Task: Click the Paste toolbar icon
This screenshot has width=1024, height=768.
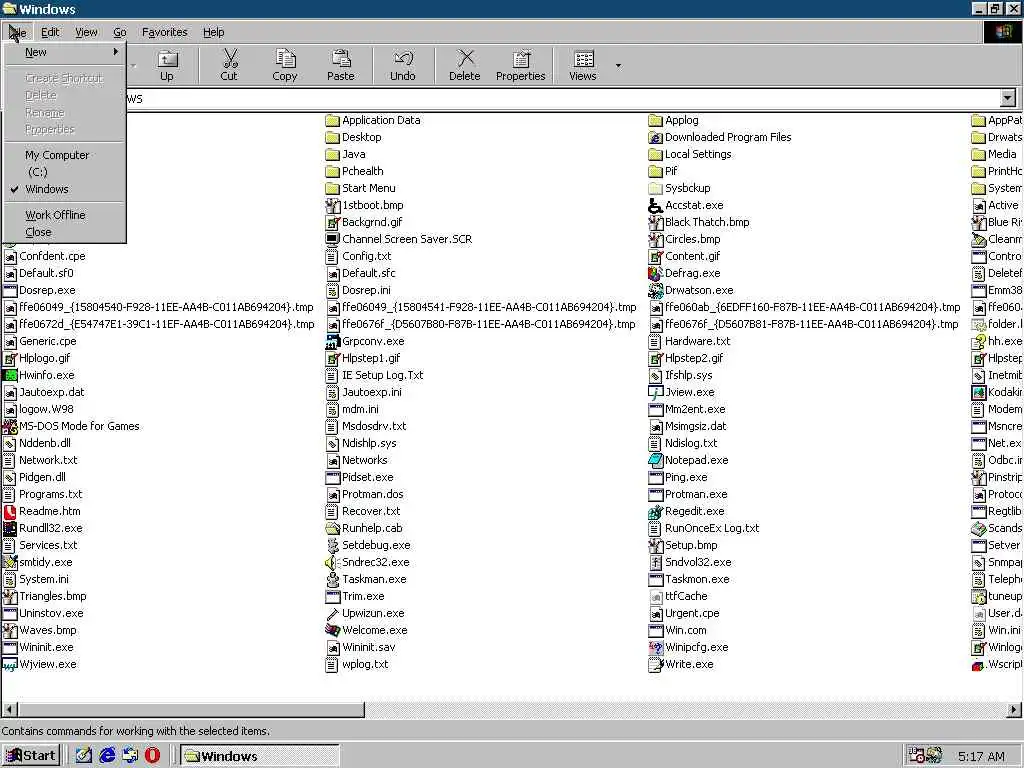Action: [341, 65]
